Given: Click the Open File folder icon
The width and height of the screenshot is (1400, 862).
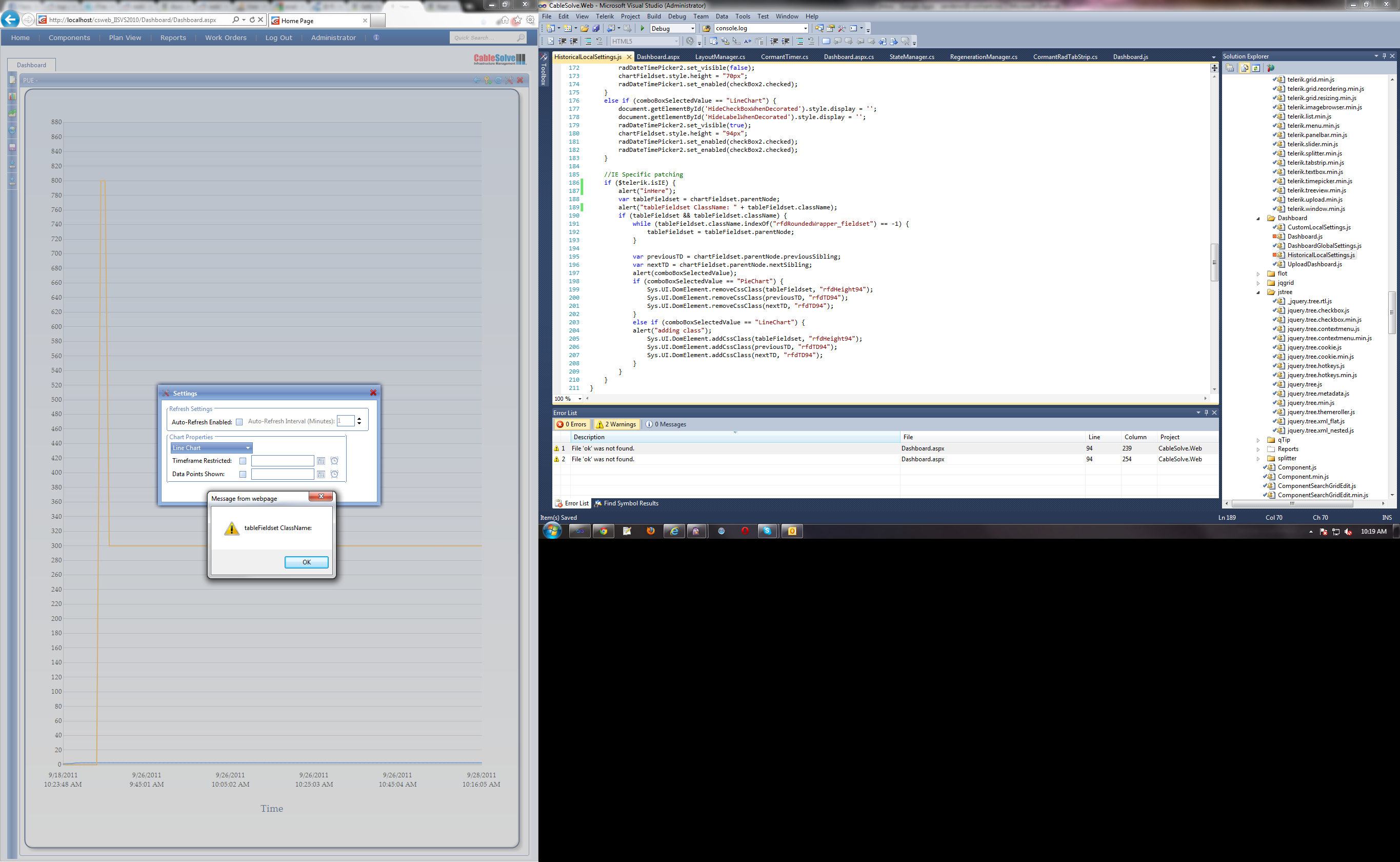Looking at the screenshot, I should (x=584, y=28).
